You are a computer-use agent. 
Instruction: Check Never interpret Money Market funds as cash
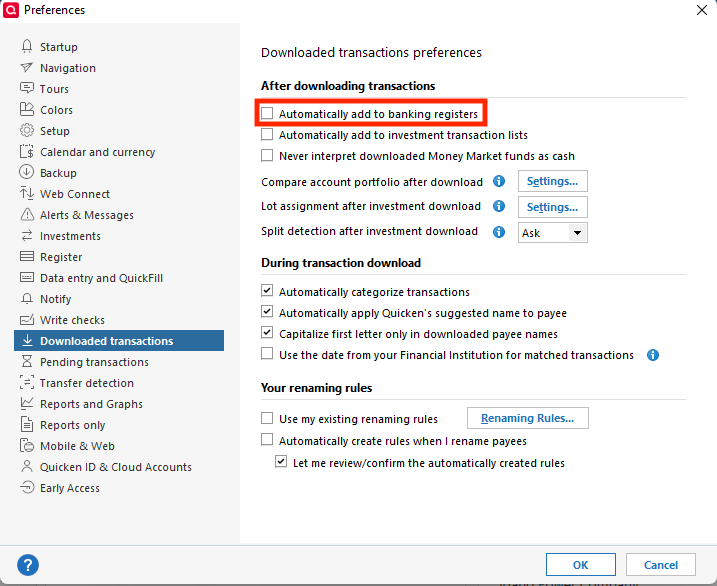coord(267,155)
